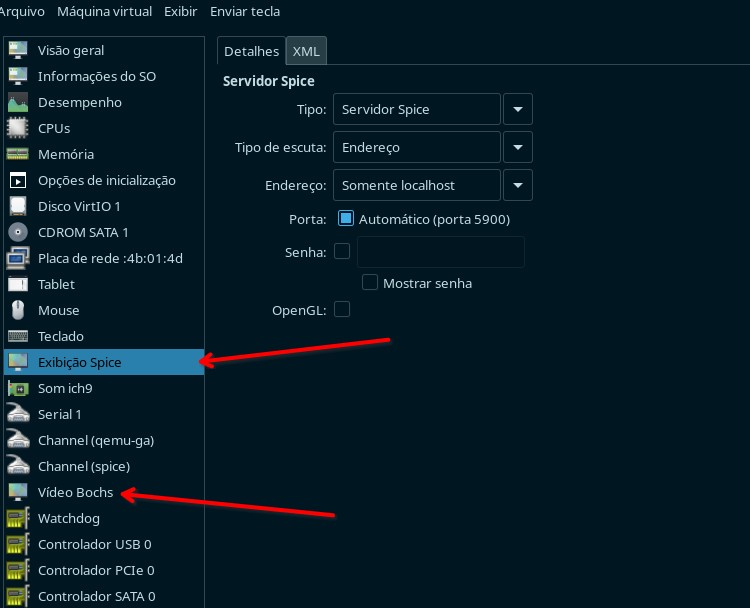Click the CPUs chip icon
This screenshot has width=750, height=608.
pos(18,128)
